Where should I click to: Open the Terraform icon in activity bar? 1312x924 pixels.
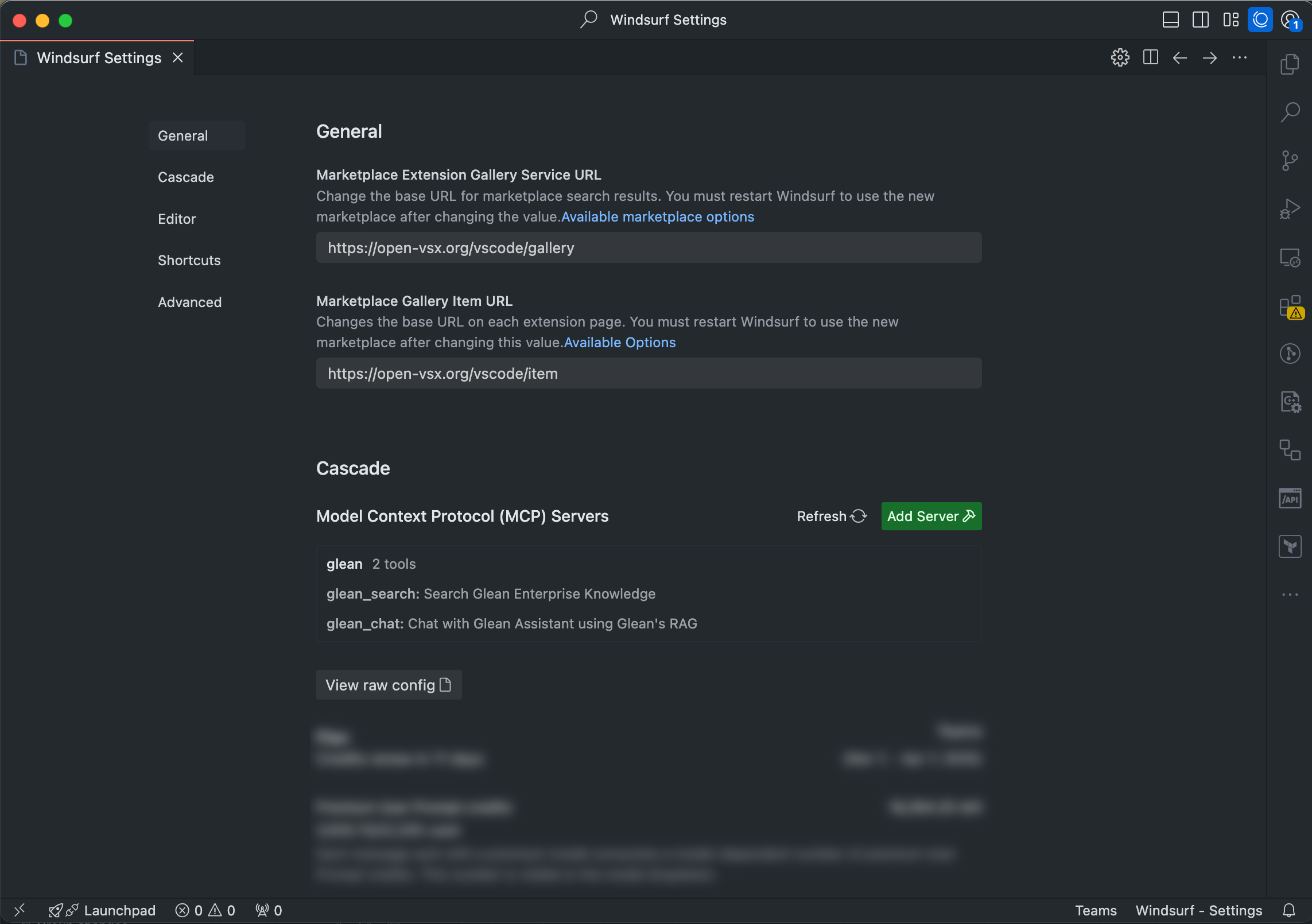coord(1290,546)
